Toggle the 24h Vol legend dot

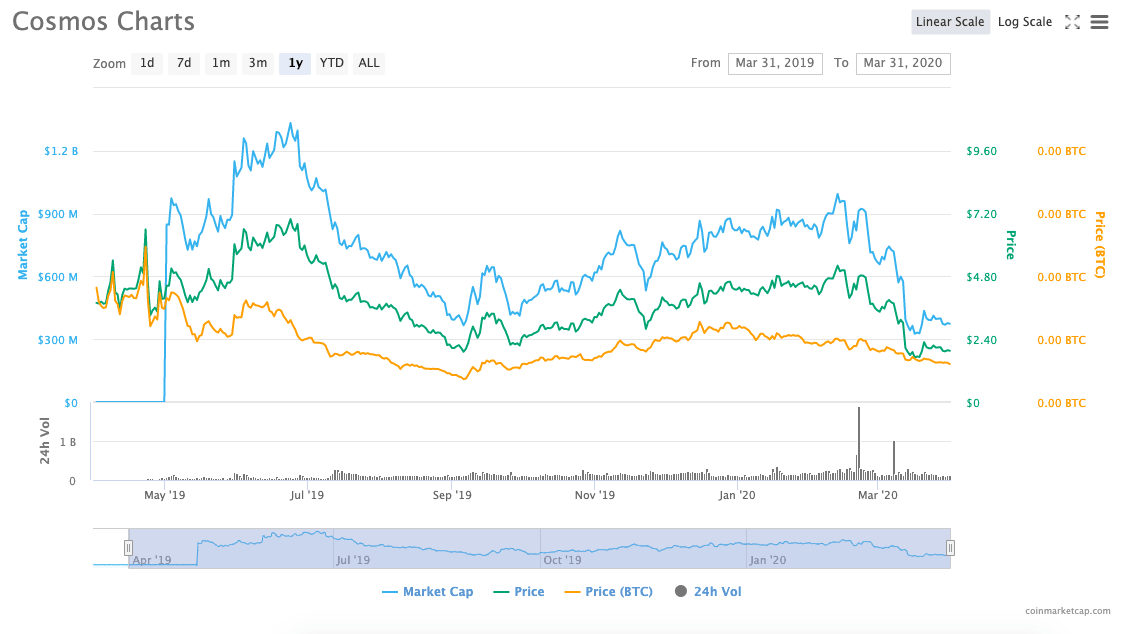coord(681,592)
